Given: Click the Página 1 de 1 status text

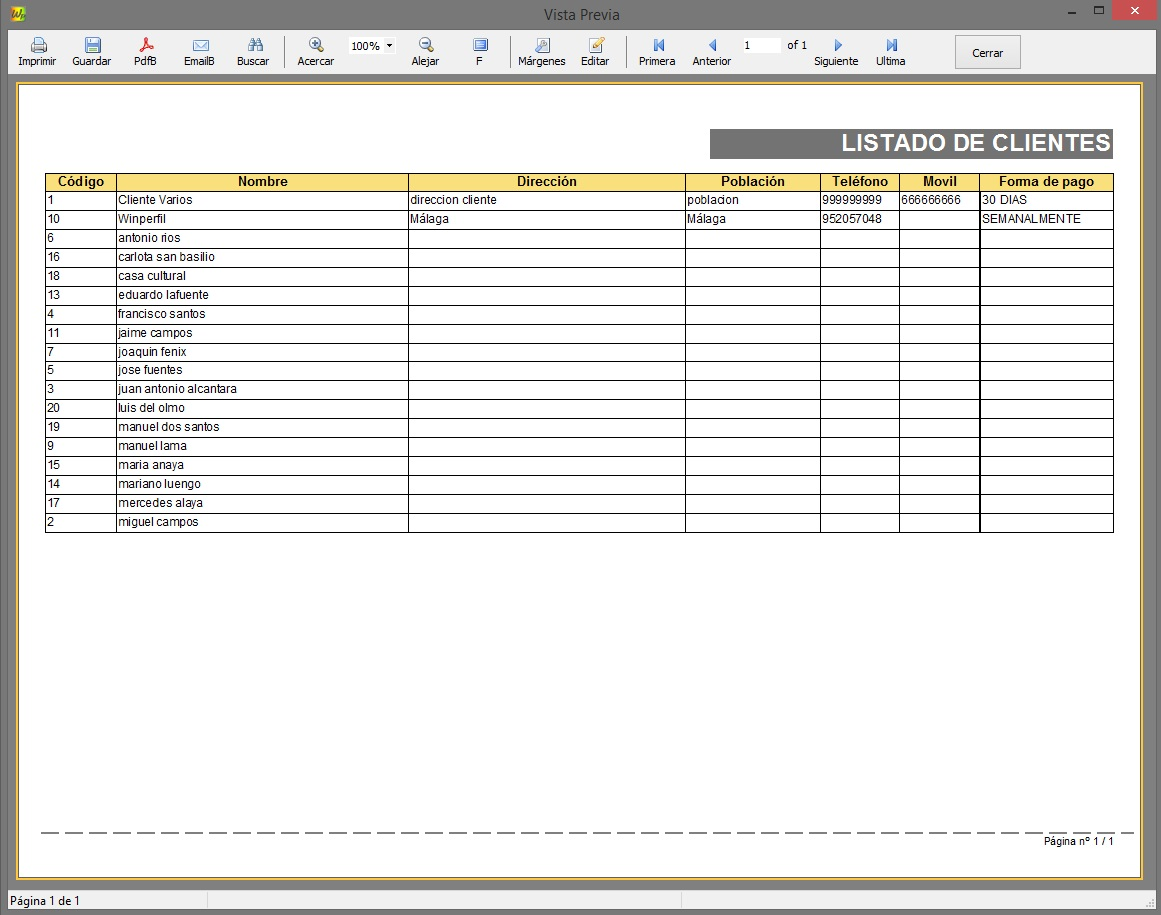Looking at the screenshot, I should [x=44, y=901].
